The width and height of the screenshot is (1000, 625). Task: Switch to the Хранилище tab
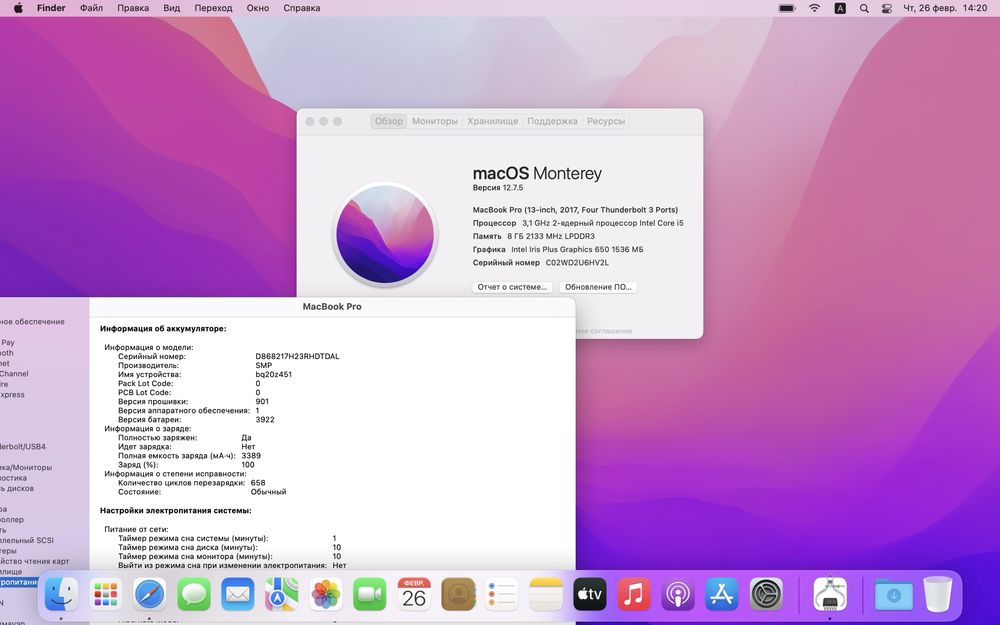pos(492,121)
